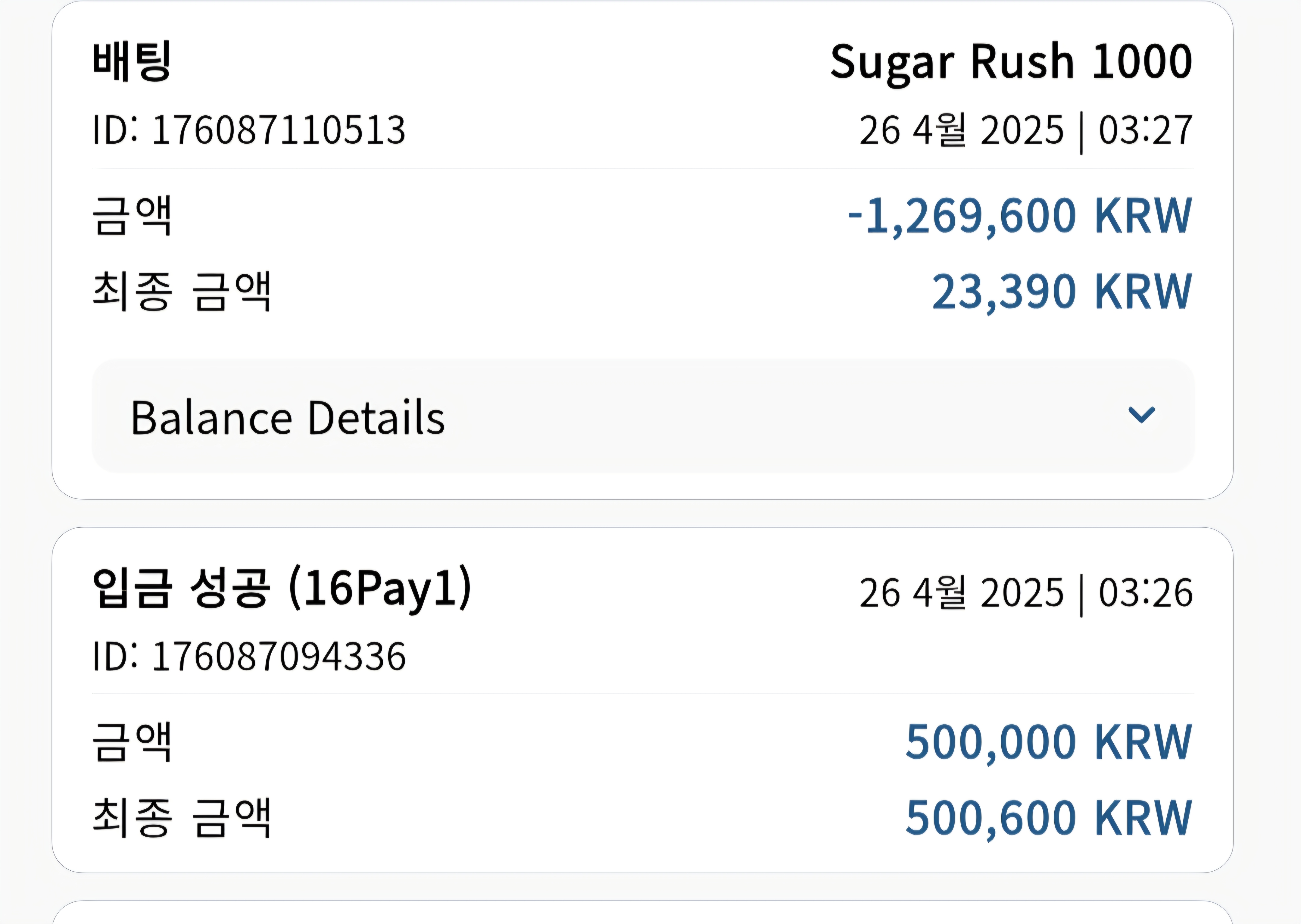Screen dimensions: 1301x924
Task: Select transaction ID 176087094336
Action: 249,656
